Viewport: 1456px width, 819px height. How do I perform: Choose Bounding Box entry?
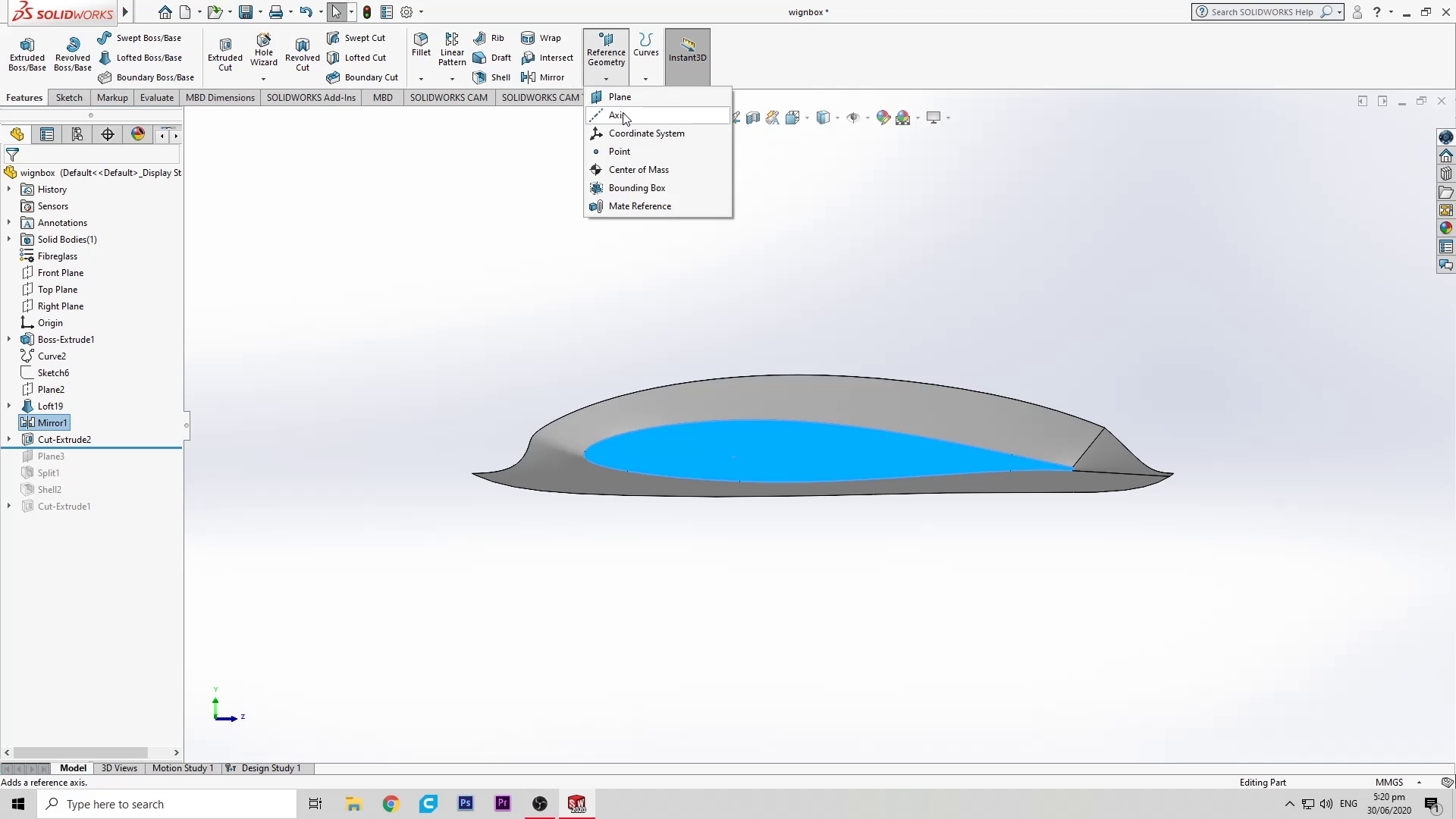[x=657, y=188]
